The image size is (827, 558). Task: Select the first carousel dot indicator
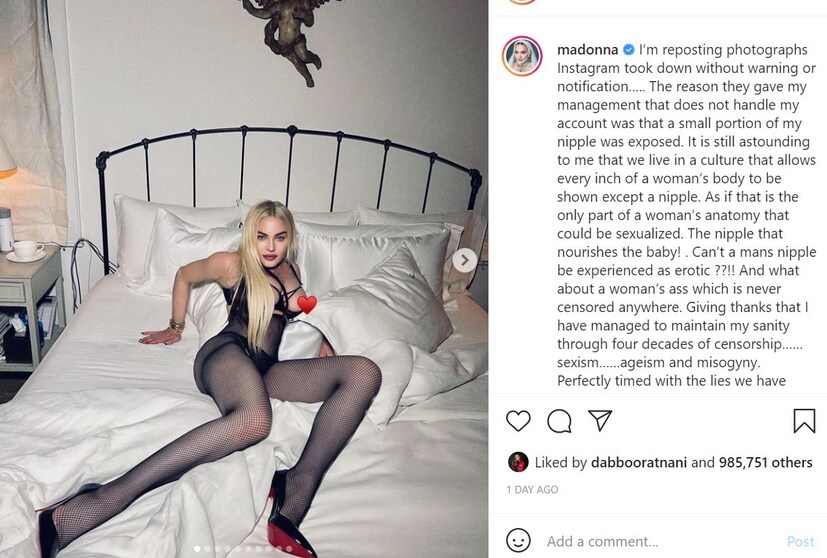[197, 549]
